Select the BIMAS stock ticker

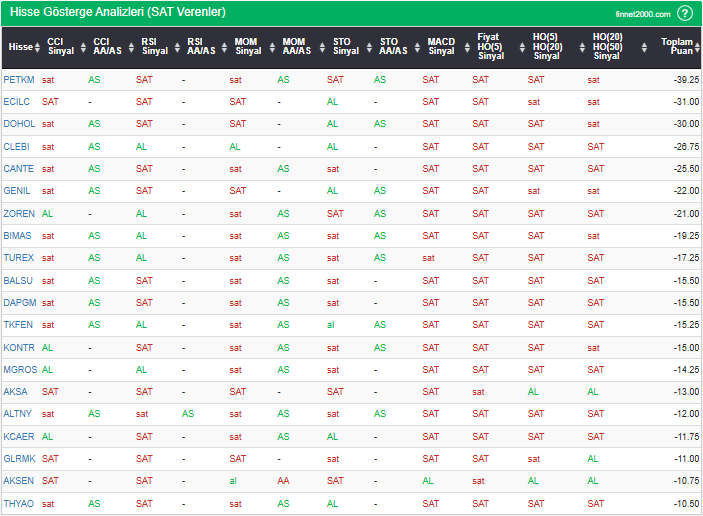coord(17,236)
